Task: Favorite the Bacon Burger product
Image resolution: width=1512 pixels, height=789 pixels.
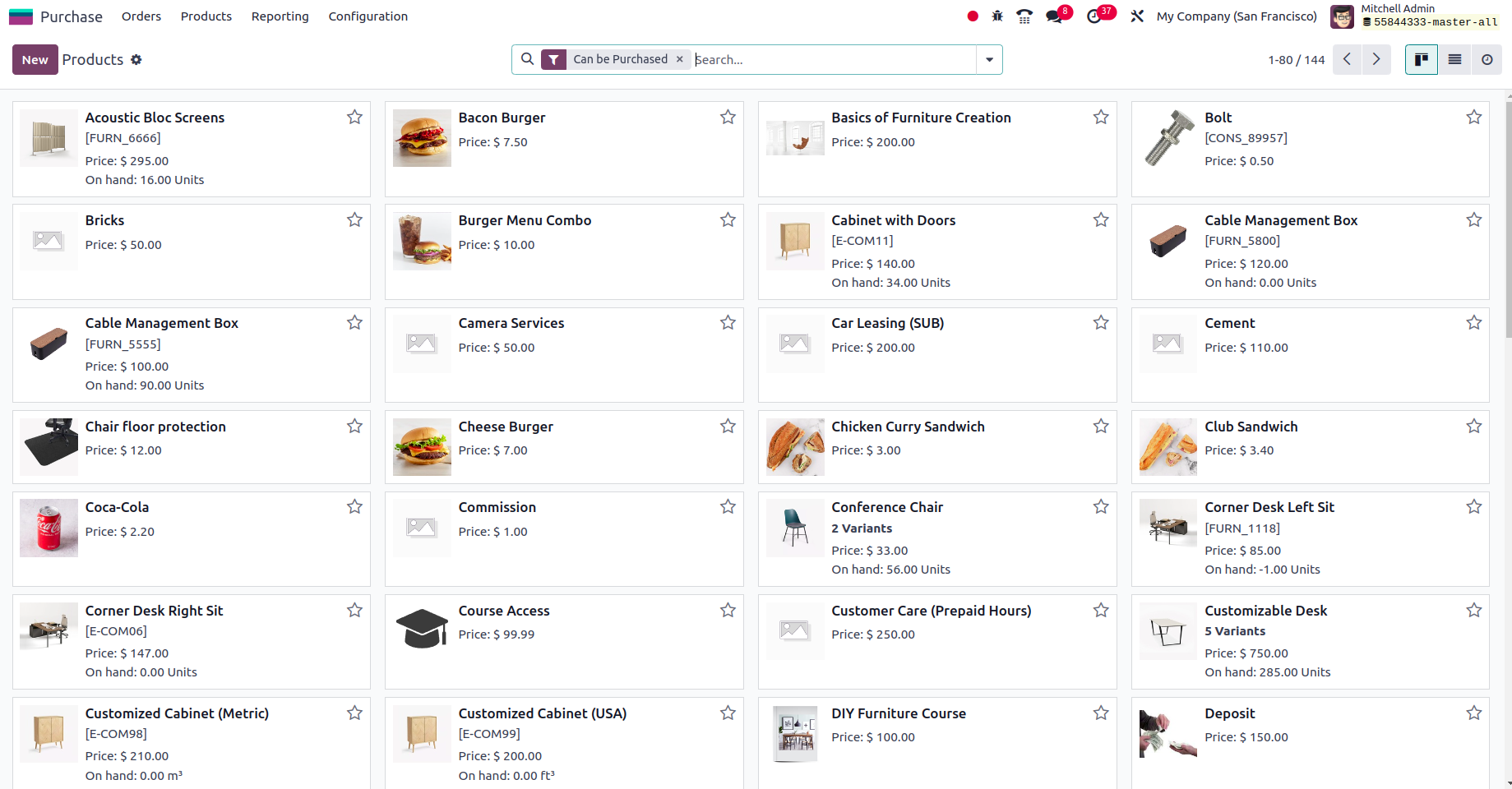Action: pyautogui.click(x=727, y=117)
